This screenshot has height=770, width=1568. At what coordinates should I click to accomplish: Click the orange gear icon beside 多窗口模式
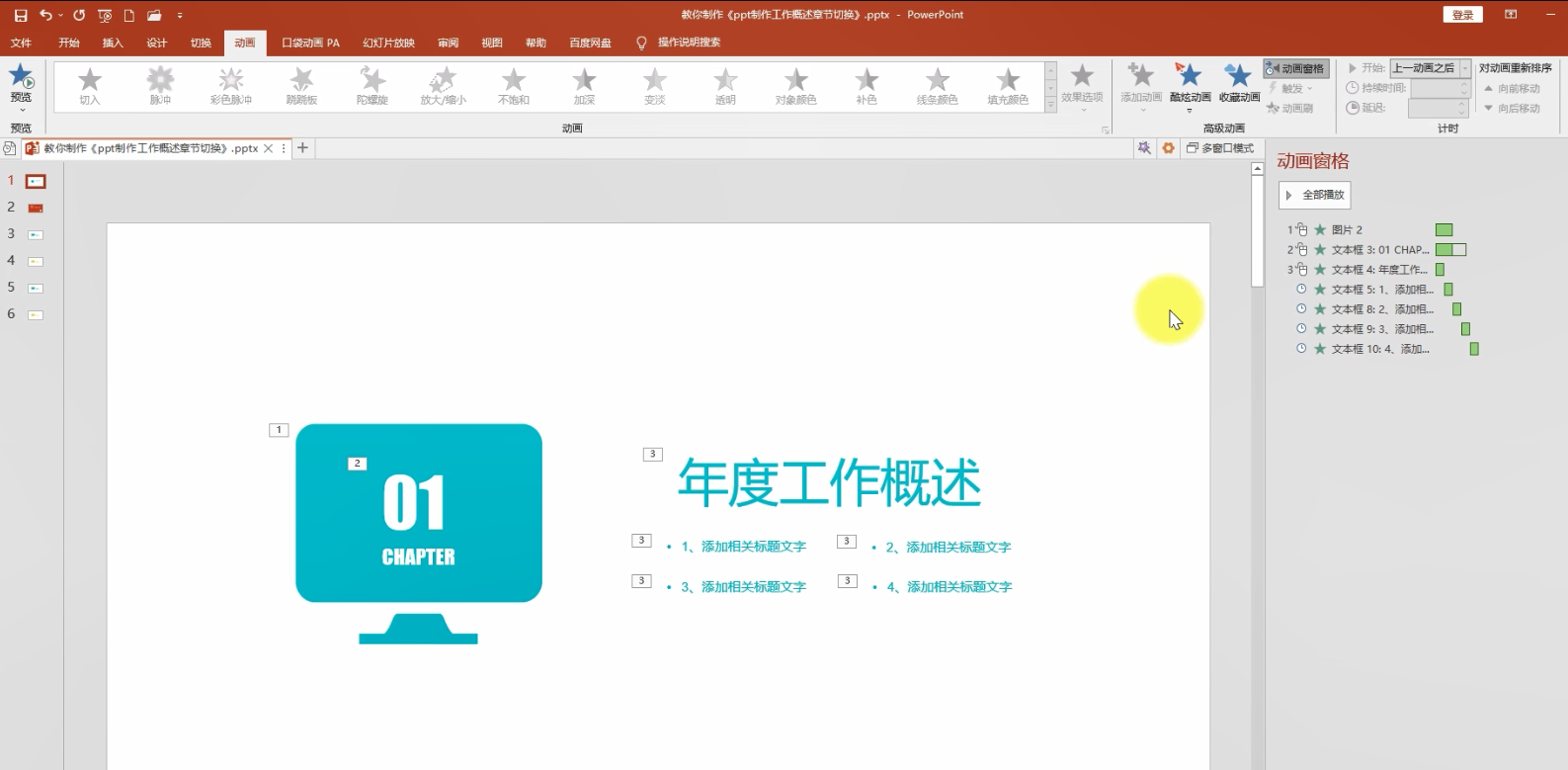point(1168,148)
